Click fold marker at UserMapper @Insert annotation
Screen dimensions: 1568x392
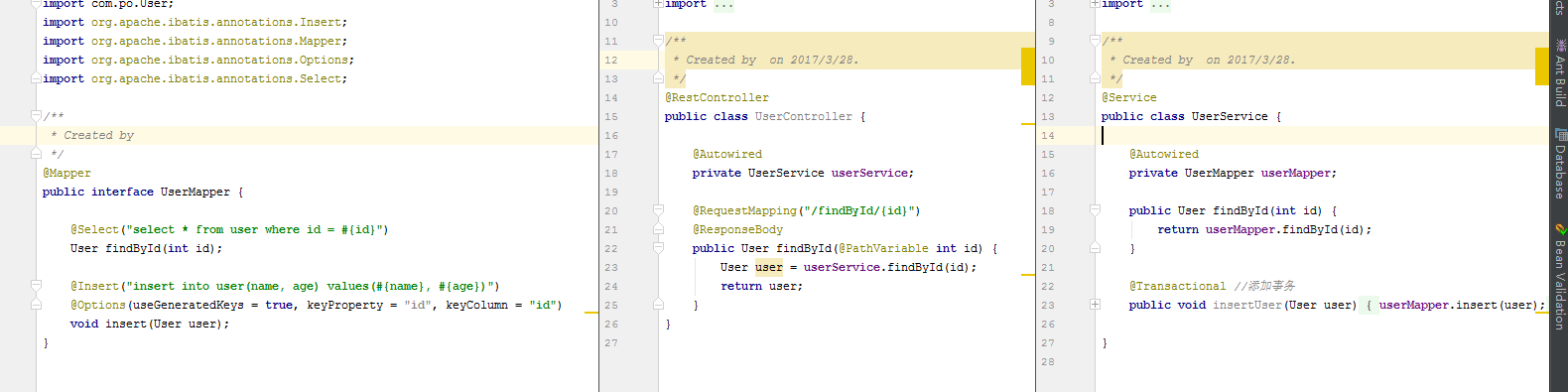coord(36,286)
